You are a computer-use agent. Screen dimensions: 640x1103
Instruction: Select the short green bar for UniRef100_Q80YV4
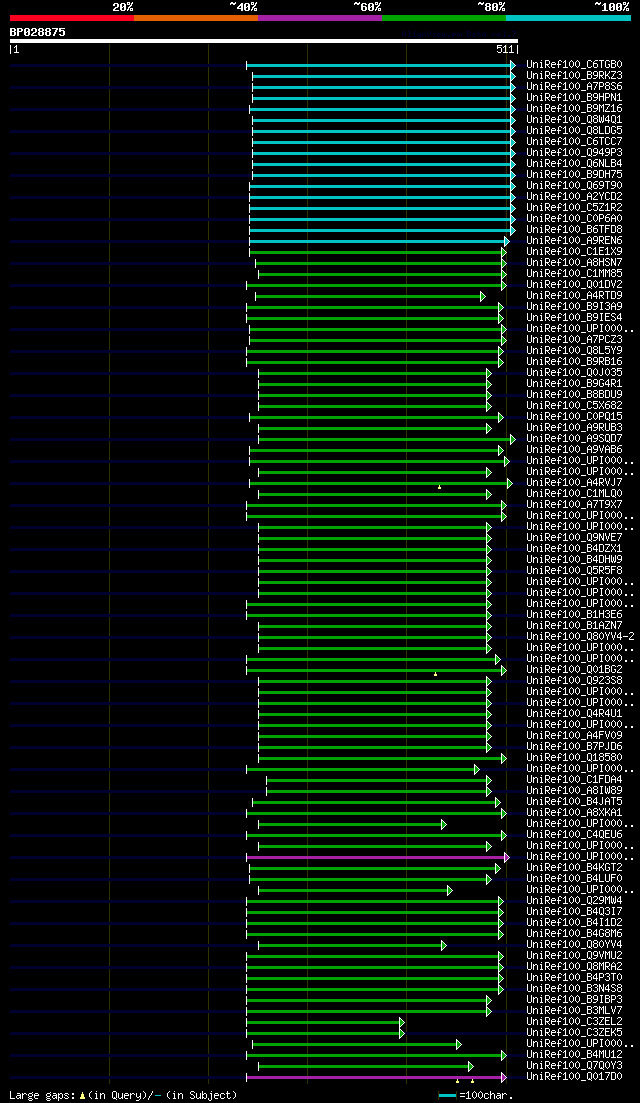(352, 945)
